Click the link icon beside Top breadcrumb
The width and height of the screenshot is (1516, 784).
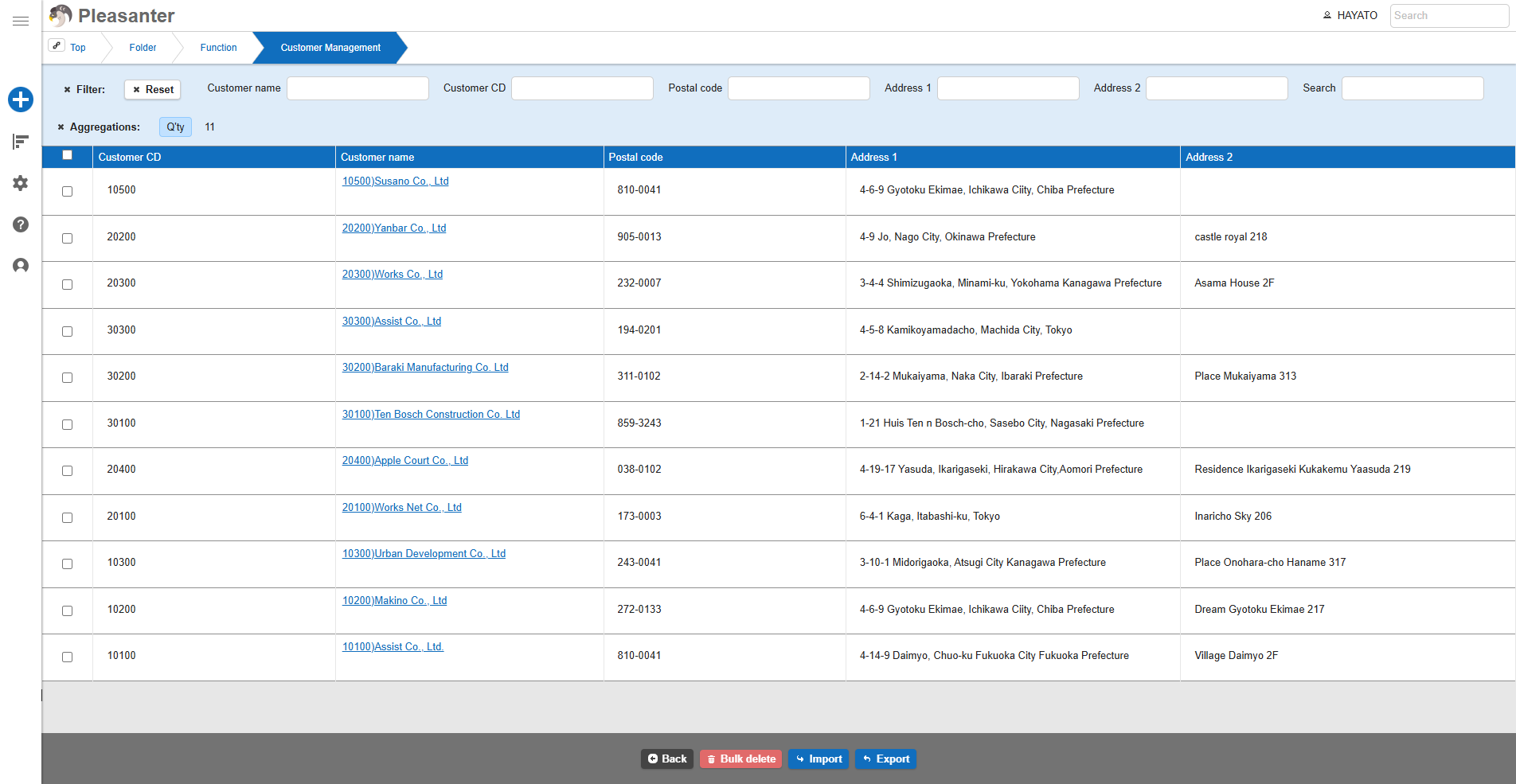[57, 46]
